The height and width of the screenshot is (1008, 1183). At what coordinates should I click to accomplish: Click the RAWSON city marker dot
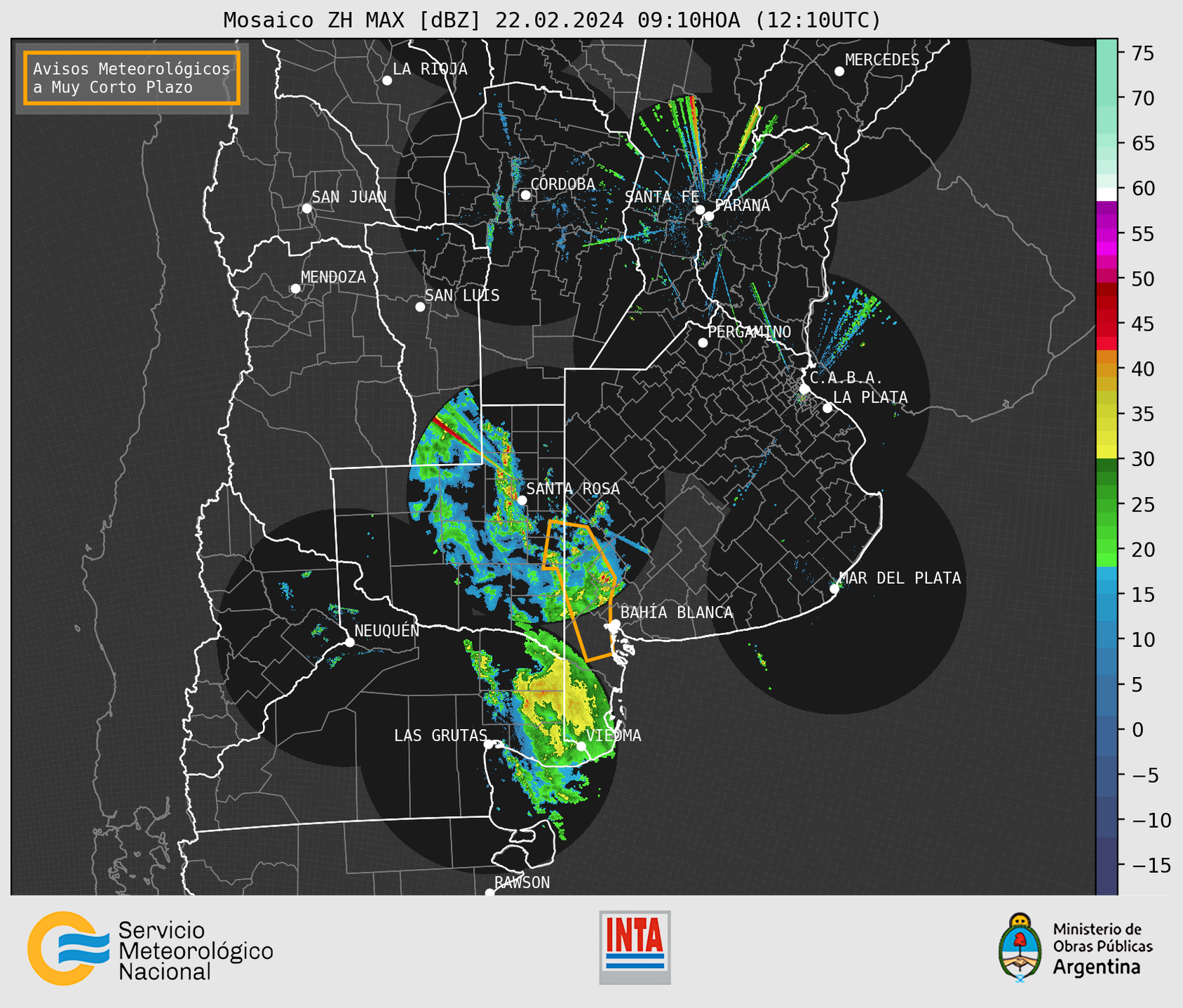click(x=489, y=892)
